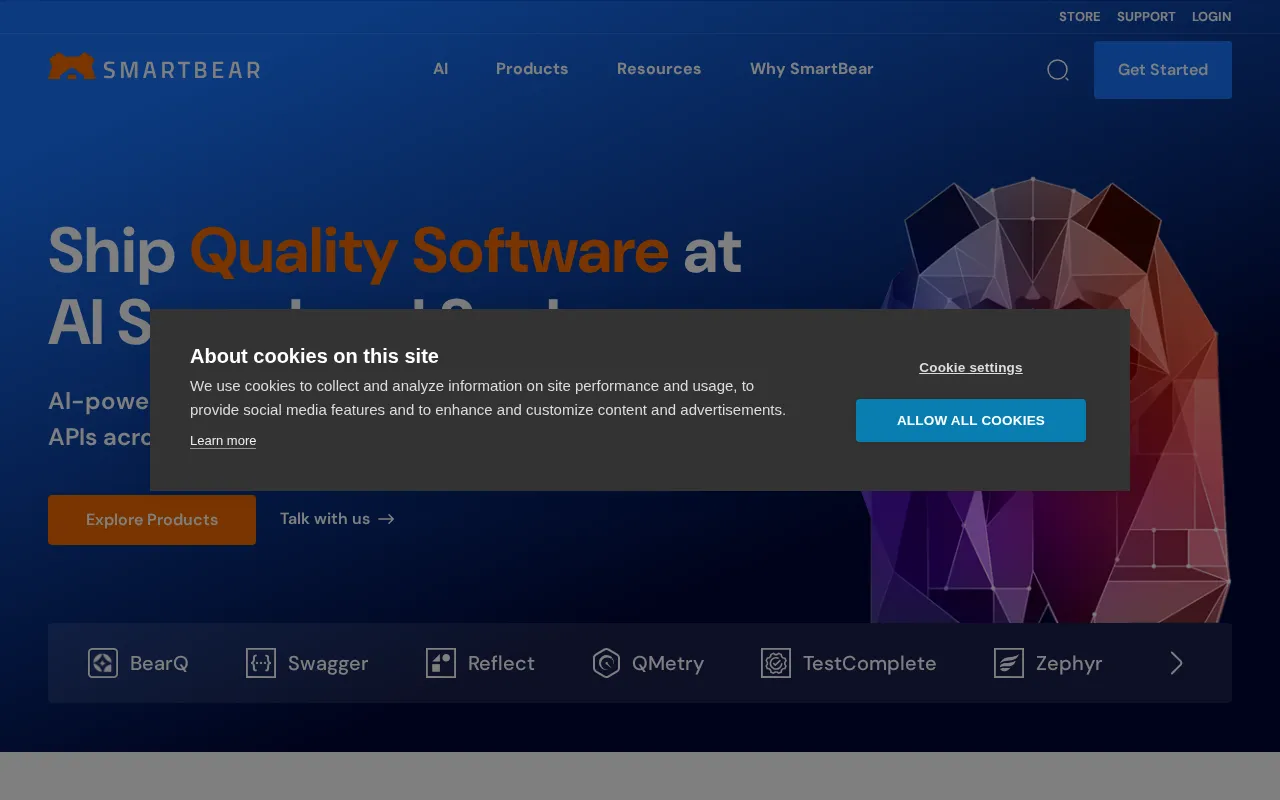Click the TestComplete badge icon
This screenshot has width=1280, height=800.
776,663
